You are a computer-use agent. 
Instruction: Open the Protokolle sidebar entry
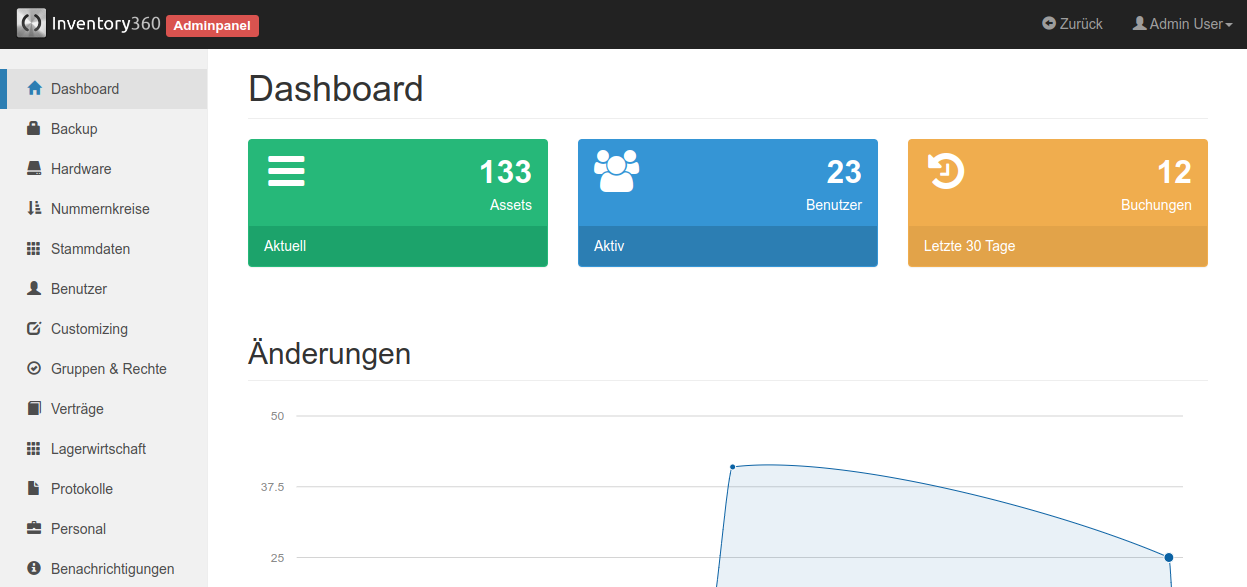(x=82, y=489)
